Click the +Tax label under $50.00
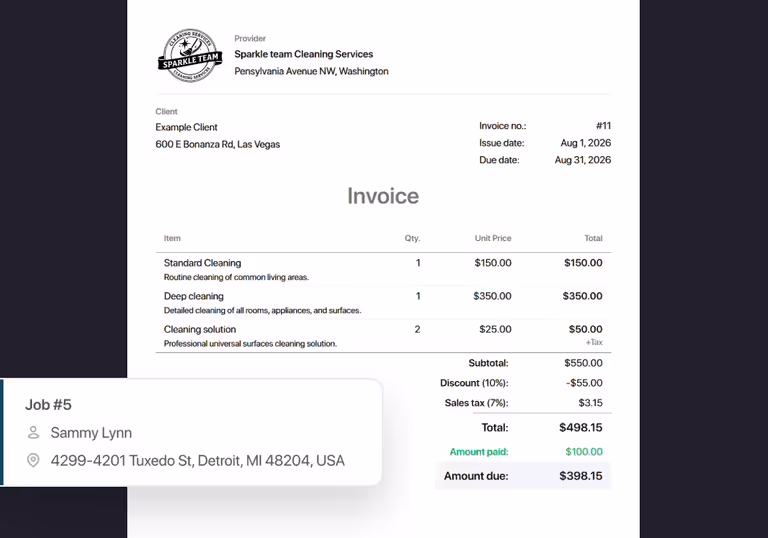768x538 pixels. (x=594, y=342)
